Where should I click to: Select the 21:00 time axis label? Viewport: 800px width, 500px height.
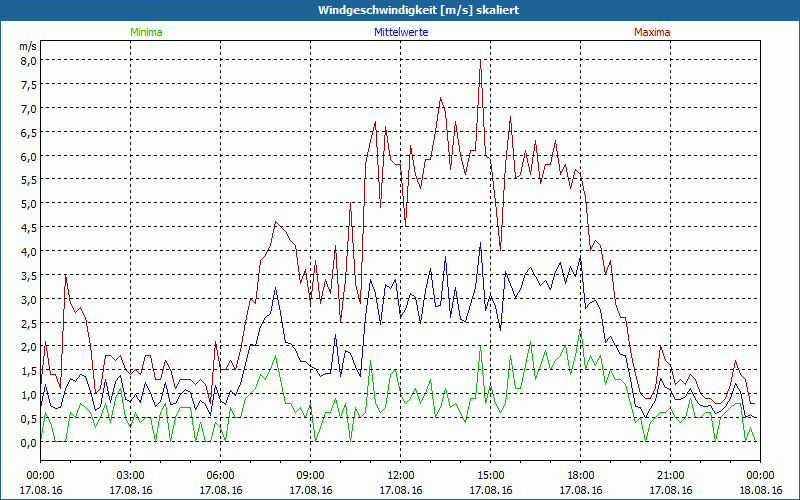click(x=670, y=475)
